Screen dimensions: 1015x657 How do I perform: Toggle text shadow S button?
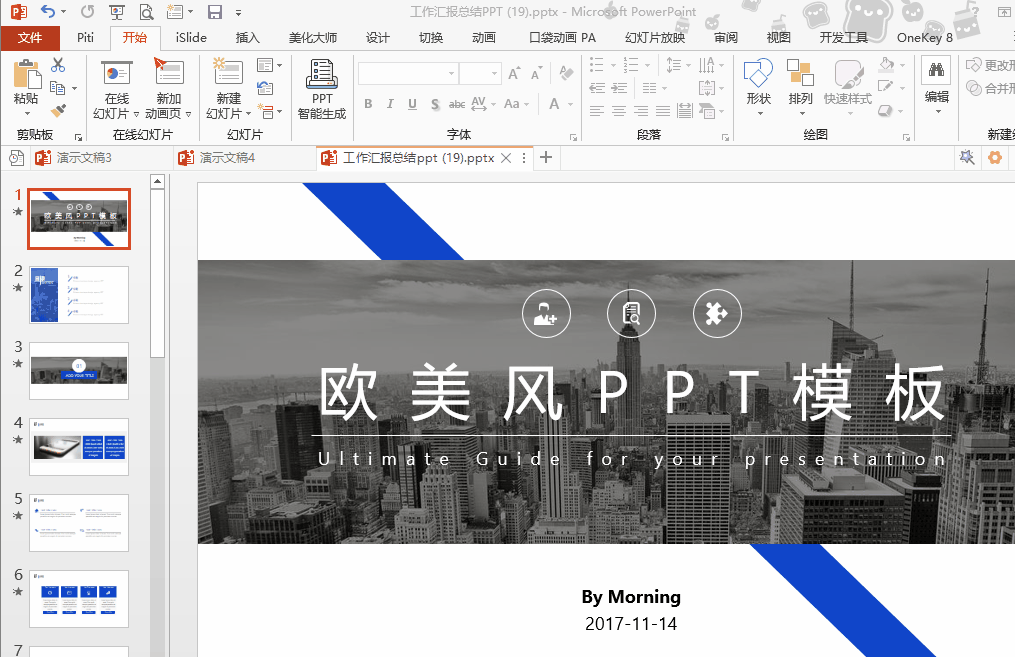pyautogui.click(x=435, y=104)
